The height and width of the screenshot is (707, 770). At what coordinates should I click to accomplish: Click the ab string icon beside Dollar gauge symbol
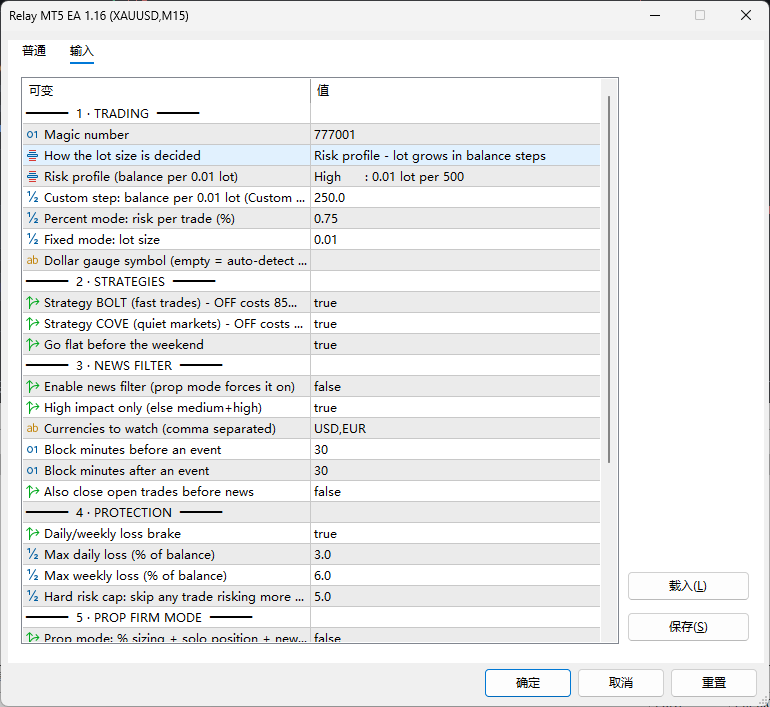coord(32,260)
